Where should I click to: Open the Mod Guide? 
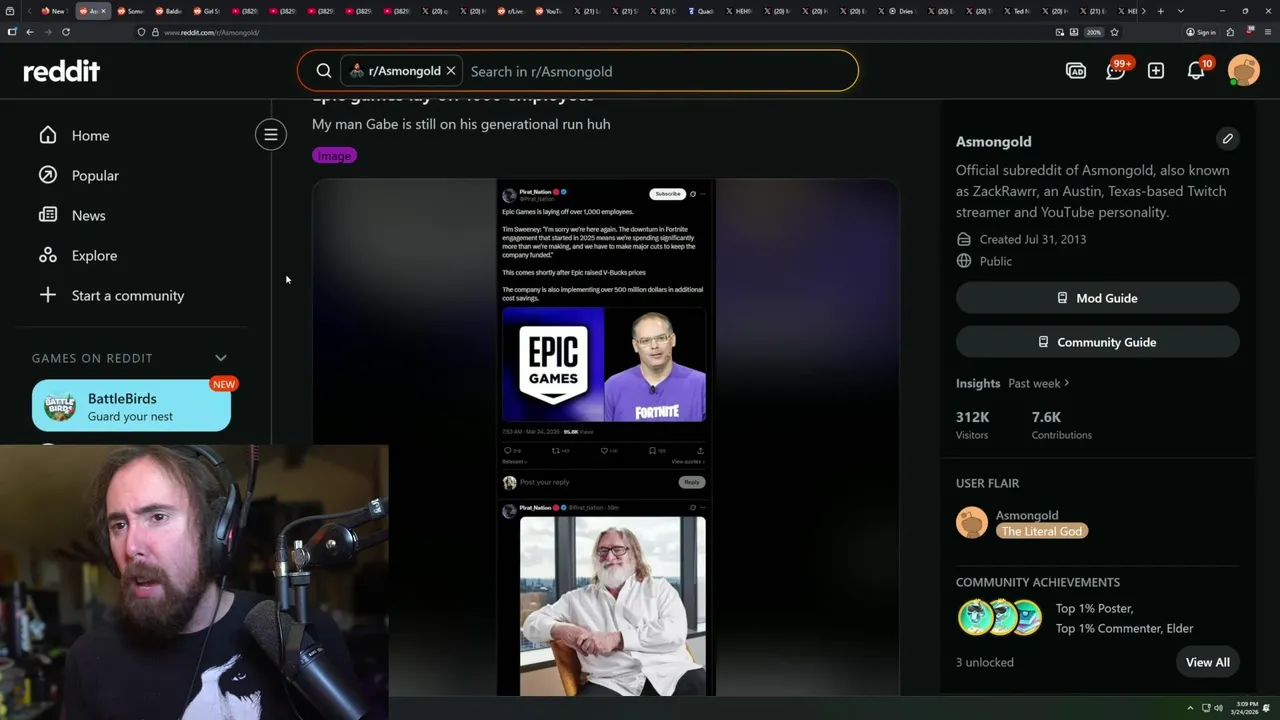coord(1097,298)
